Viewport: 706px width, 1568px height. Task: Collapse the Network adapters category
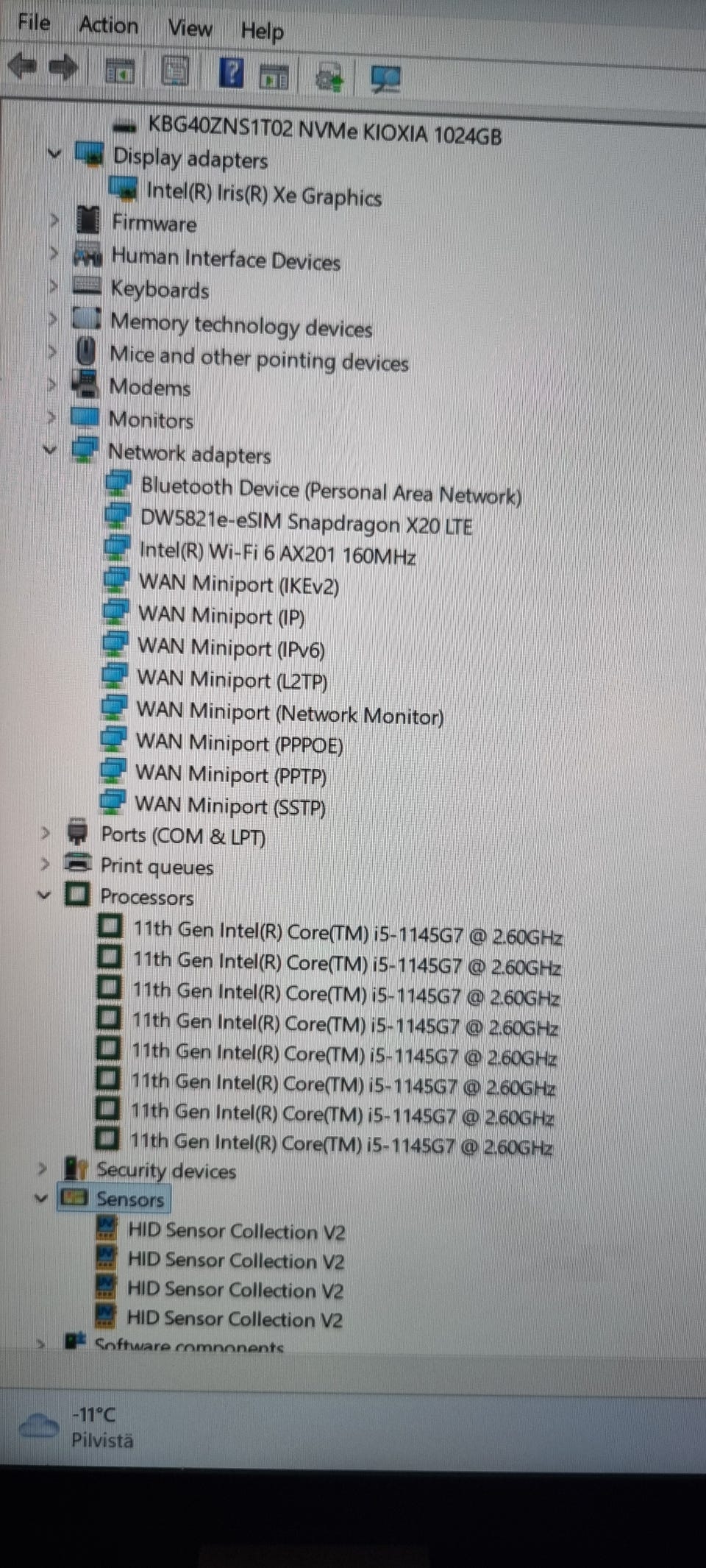(x=49, y=449)
